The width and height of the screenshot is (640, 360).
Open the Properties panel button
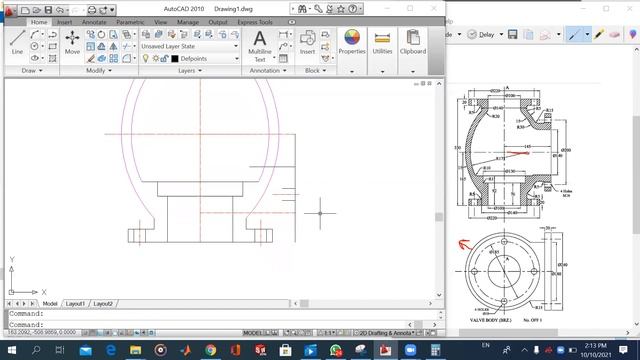click(352, 42)
